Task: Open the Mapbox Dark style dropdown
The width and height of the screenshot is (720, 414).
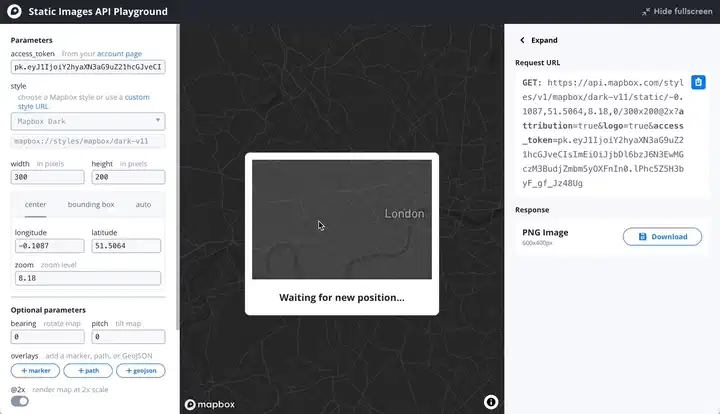Action: pos(89,121)
